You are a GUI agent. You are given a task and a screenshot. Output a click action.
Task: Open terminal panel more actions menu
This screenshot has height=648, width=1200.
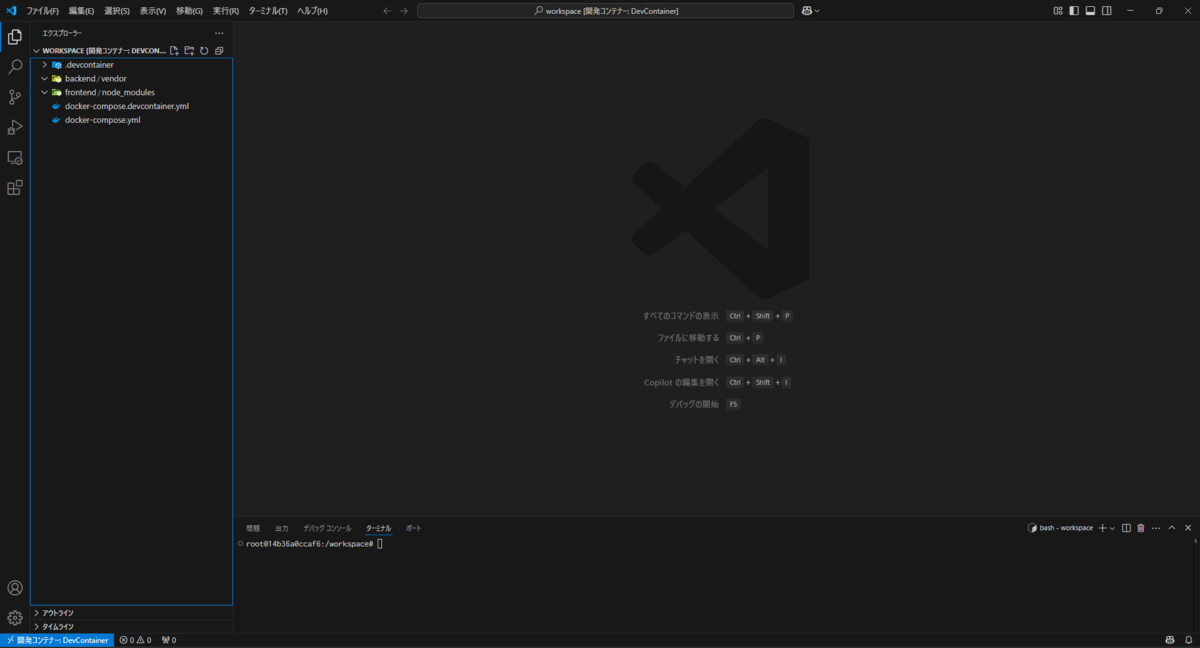pos(1156,528)
